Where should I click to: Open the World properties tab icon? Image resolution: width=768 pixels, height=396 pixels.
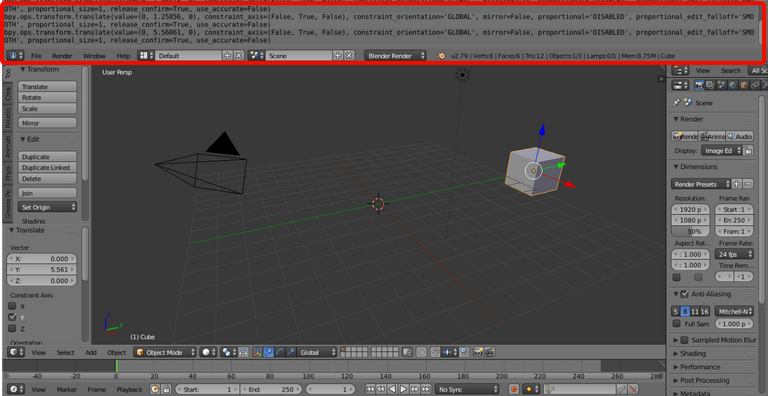(732, 85)
